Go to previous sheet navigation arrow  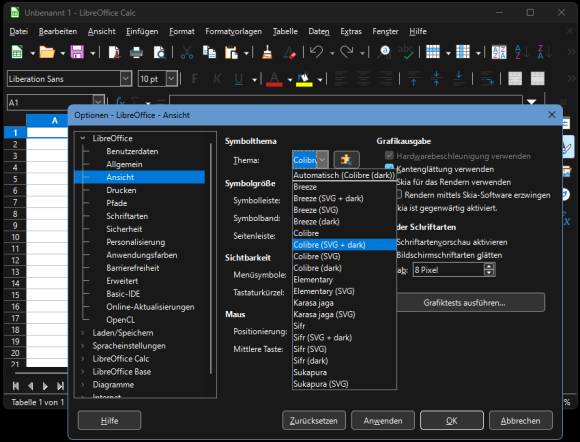30,386
